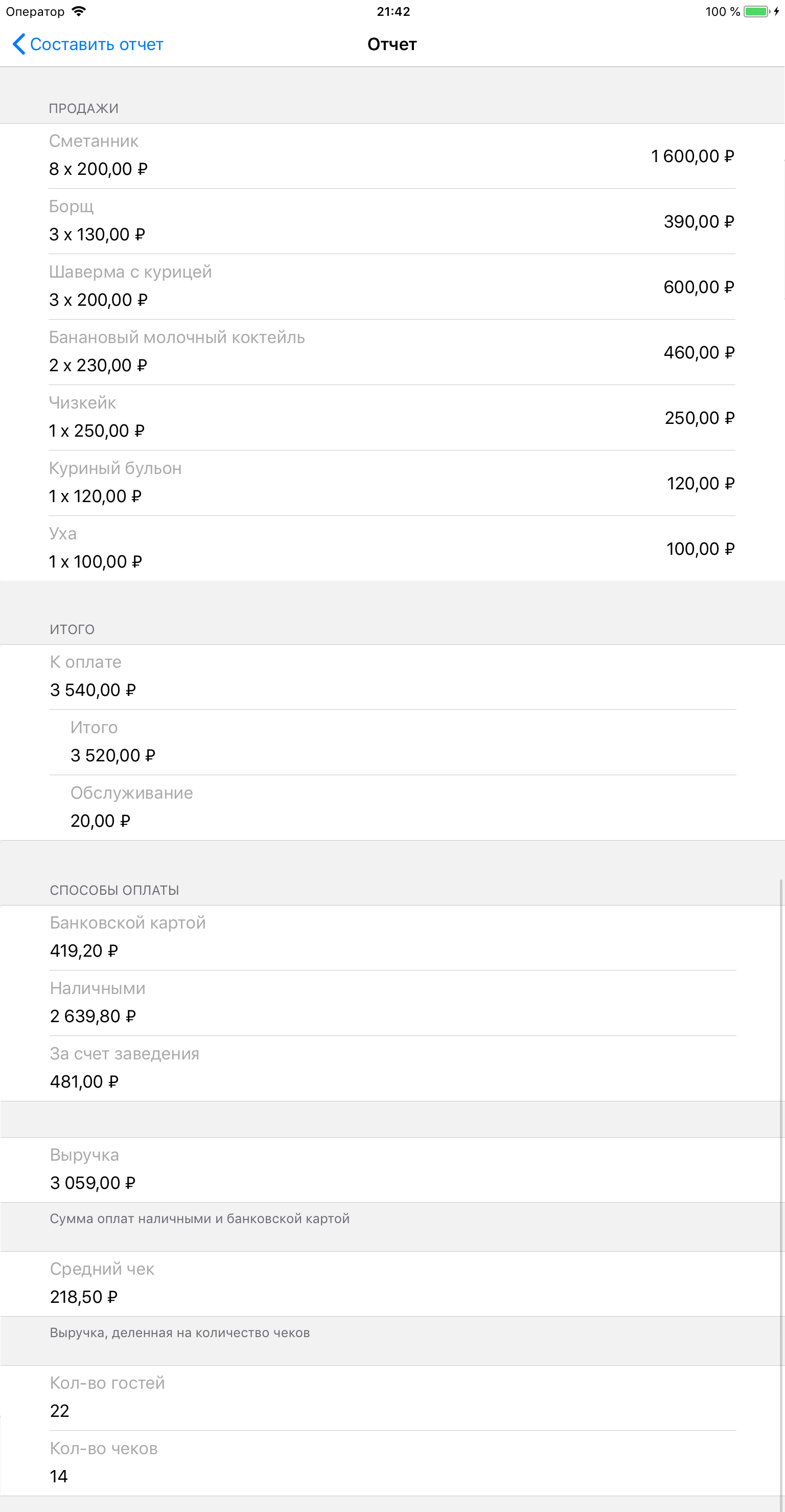This screenshot has height=1512, width=785.
Task: Select the "Наличными" payment row
Action: click(x=392, y=1003)
